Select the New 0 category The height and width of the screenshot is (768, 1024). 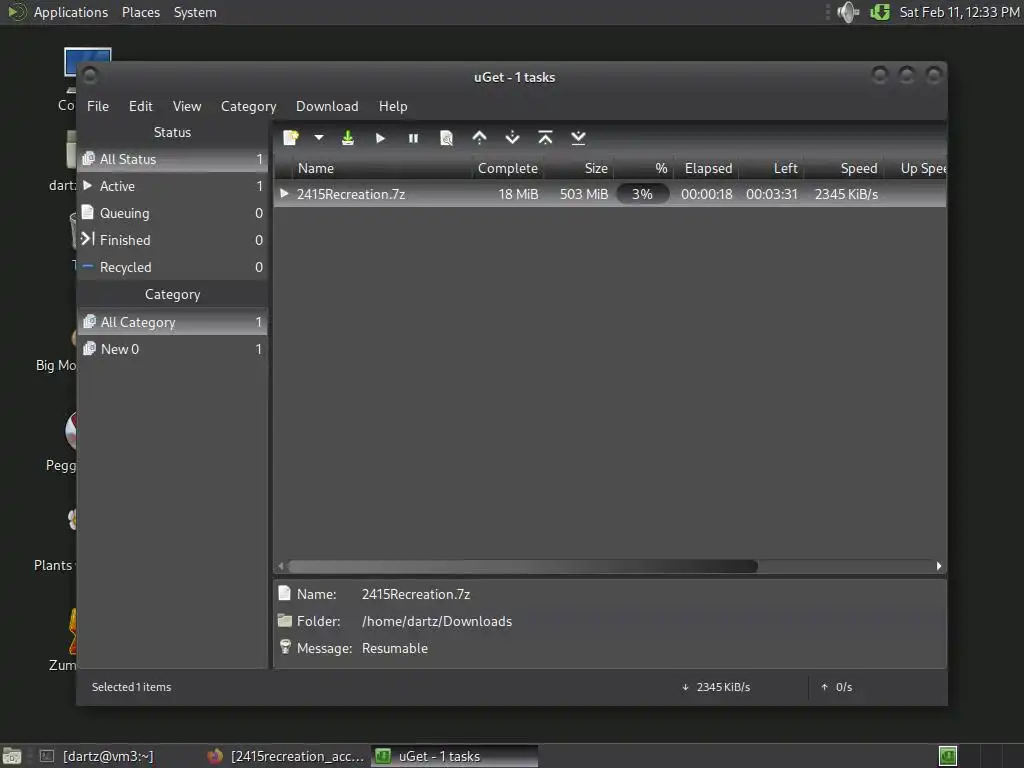(x=173, y=349)
